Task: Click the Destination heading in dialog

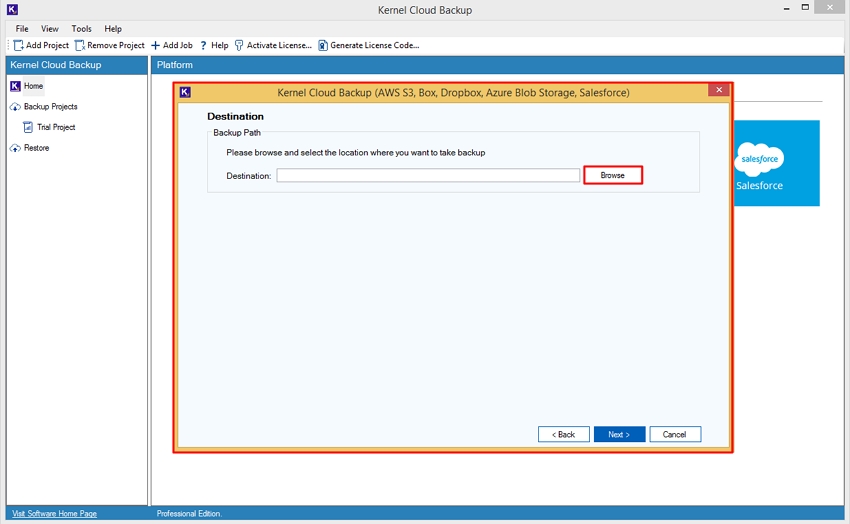Action: coord(235,117)
